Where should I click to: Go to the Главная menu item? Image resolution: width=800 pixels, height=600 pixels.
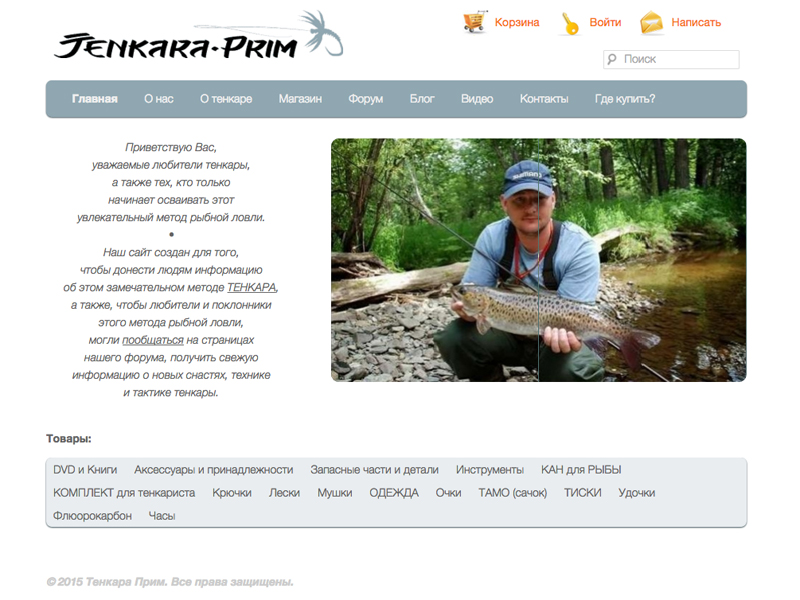[x=94, y=99]
